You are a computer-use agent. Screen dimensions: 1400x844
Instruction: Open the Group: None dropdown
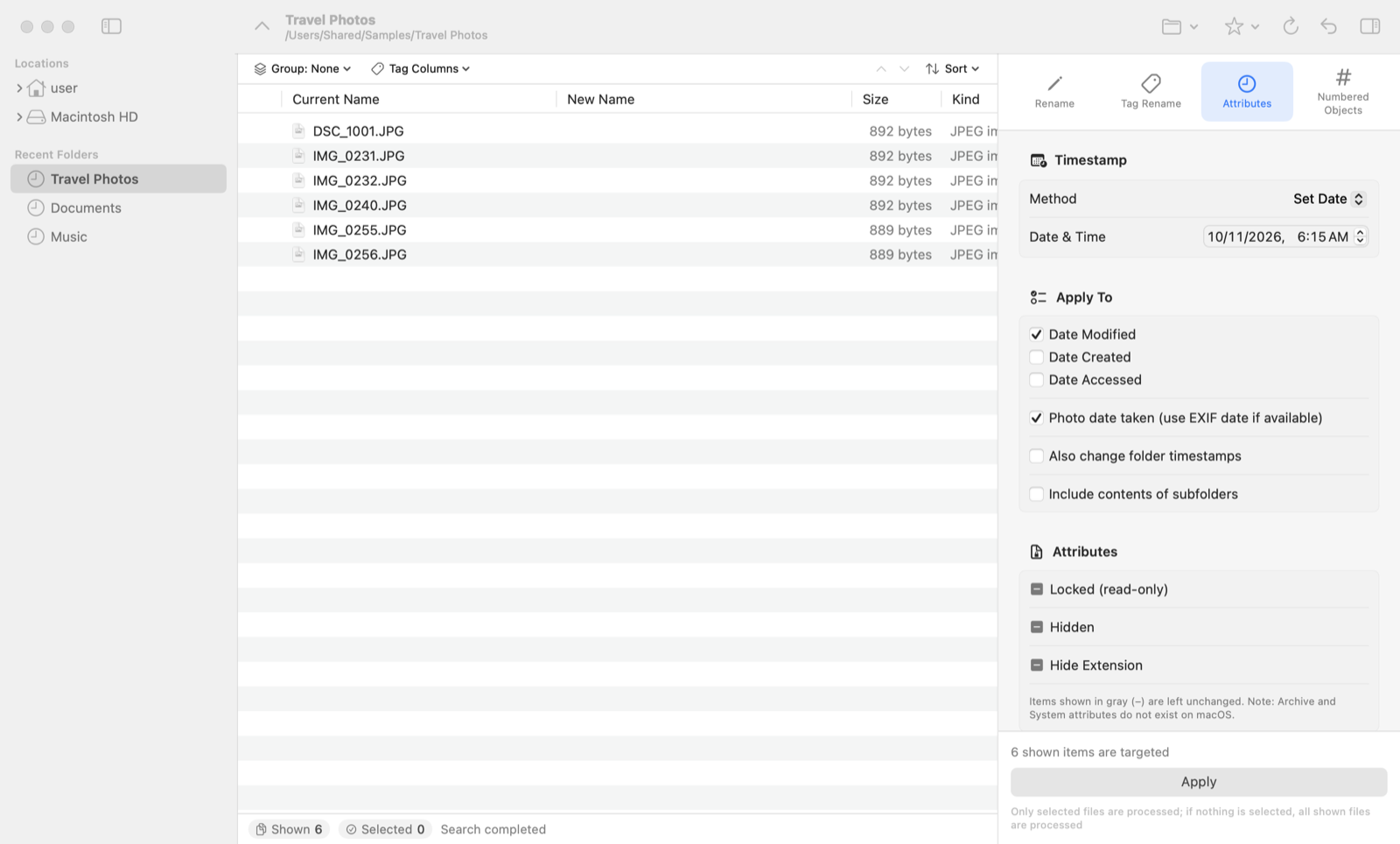303,68
